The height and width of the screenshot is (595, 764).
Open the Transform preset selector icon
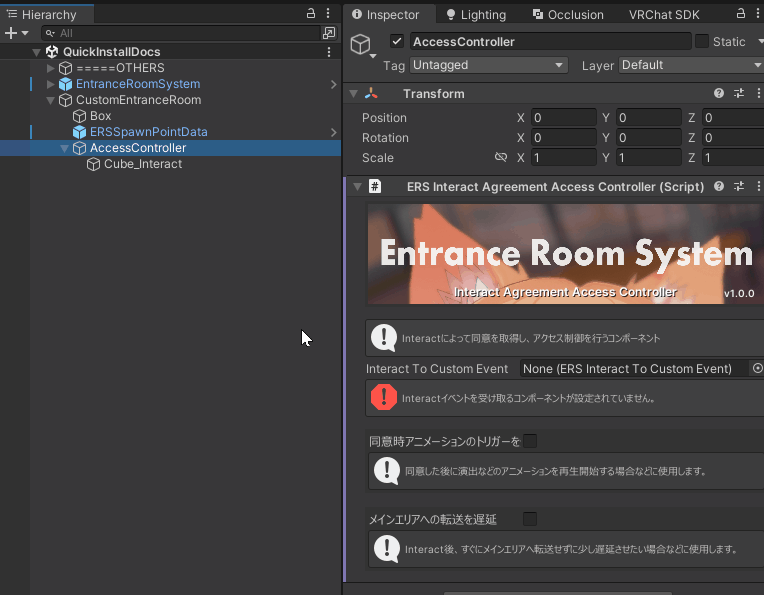click(x=739, y=93)
